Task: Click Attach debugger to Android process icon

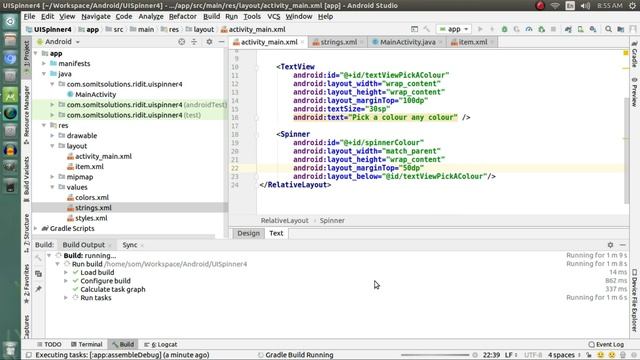Action: coord(542,29)
